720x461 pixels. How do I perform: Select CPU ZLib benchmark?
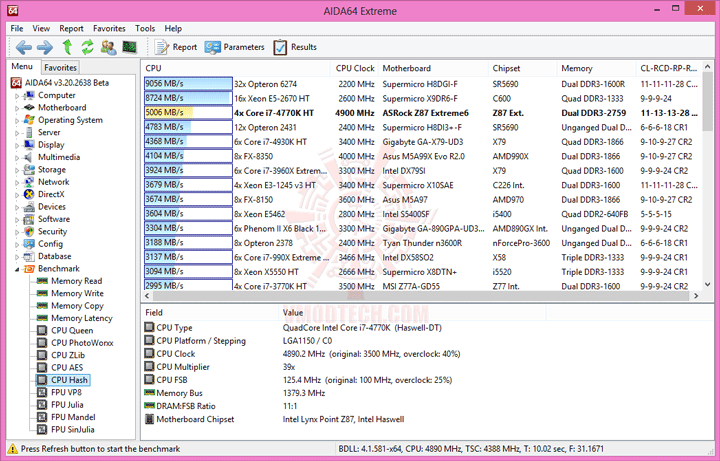(x=68, y=355)
